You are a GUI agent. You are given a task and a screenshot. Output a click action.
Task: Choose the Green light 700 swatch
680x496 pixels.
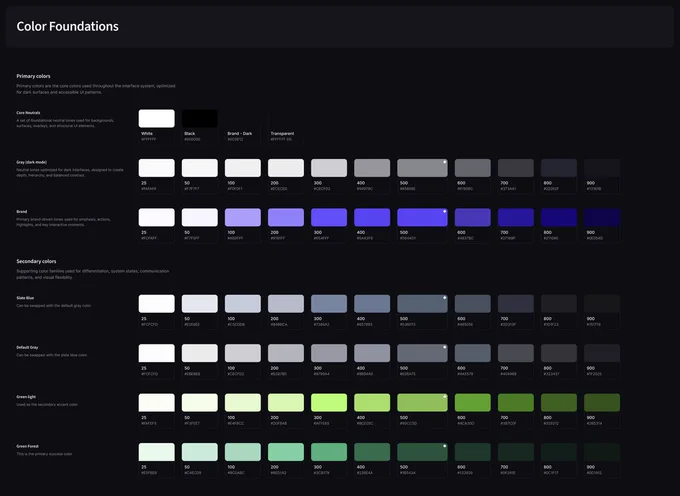[x=516, y=402]
